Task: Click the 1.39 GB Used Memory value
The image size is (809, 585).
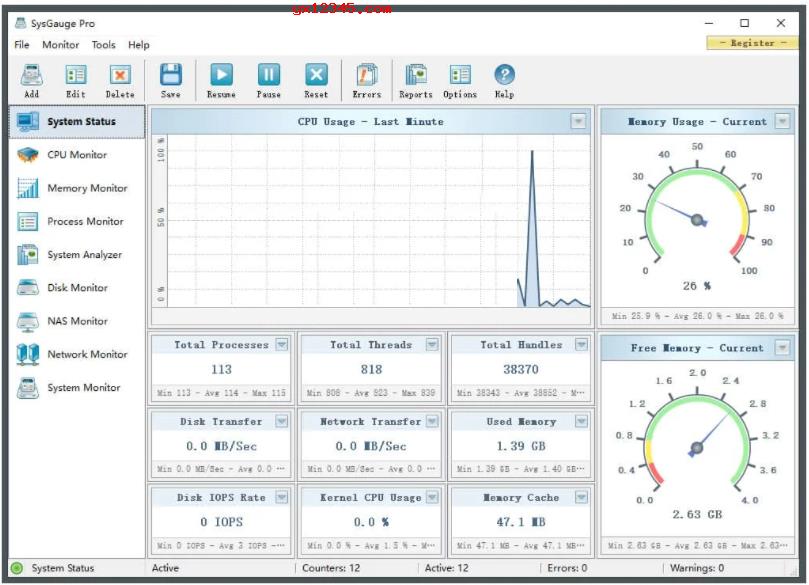Action: click(x=521, y=446)
